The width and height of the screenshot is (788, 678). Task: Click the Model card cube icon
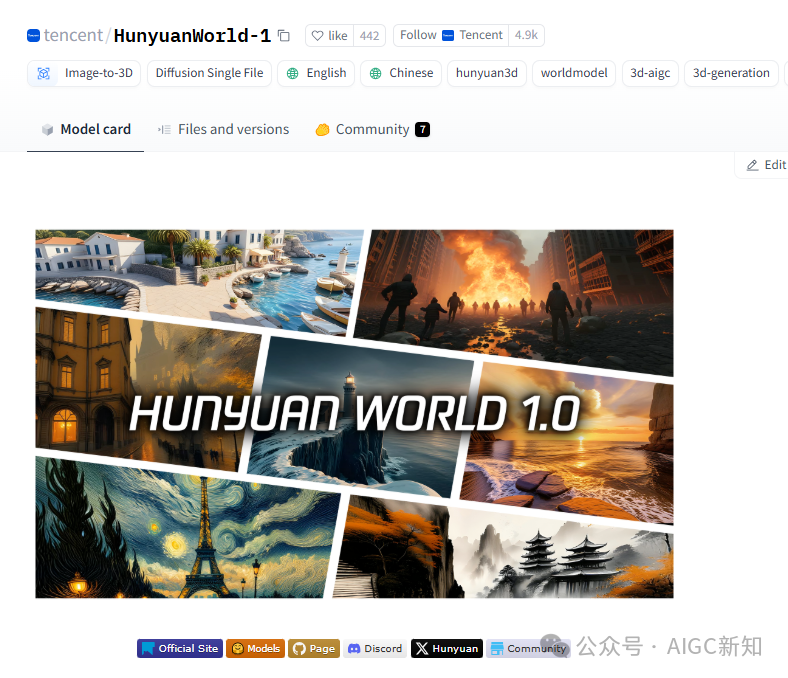[x=47, y=130]
